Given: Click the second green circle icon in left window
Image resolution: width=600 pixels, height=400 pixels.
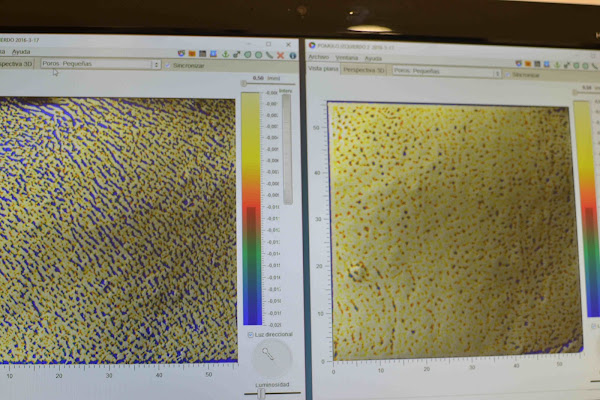Looking at the screenshot, I should (258, 55).
